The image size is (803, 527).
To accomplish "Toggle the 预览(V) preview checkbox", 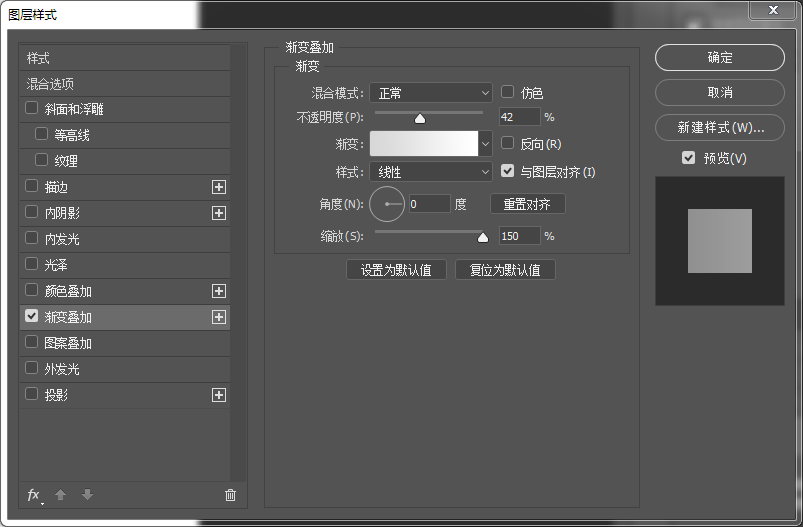I will [688, 158].
